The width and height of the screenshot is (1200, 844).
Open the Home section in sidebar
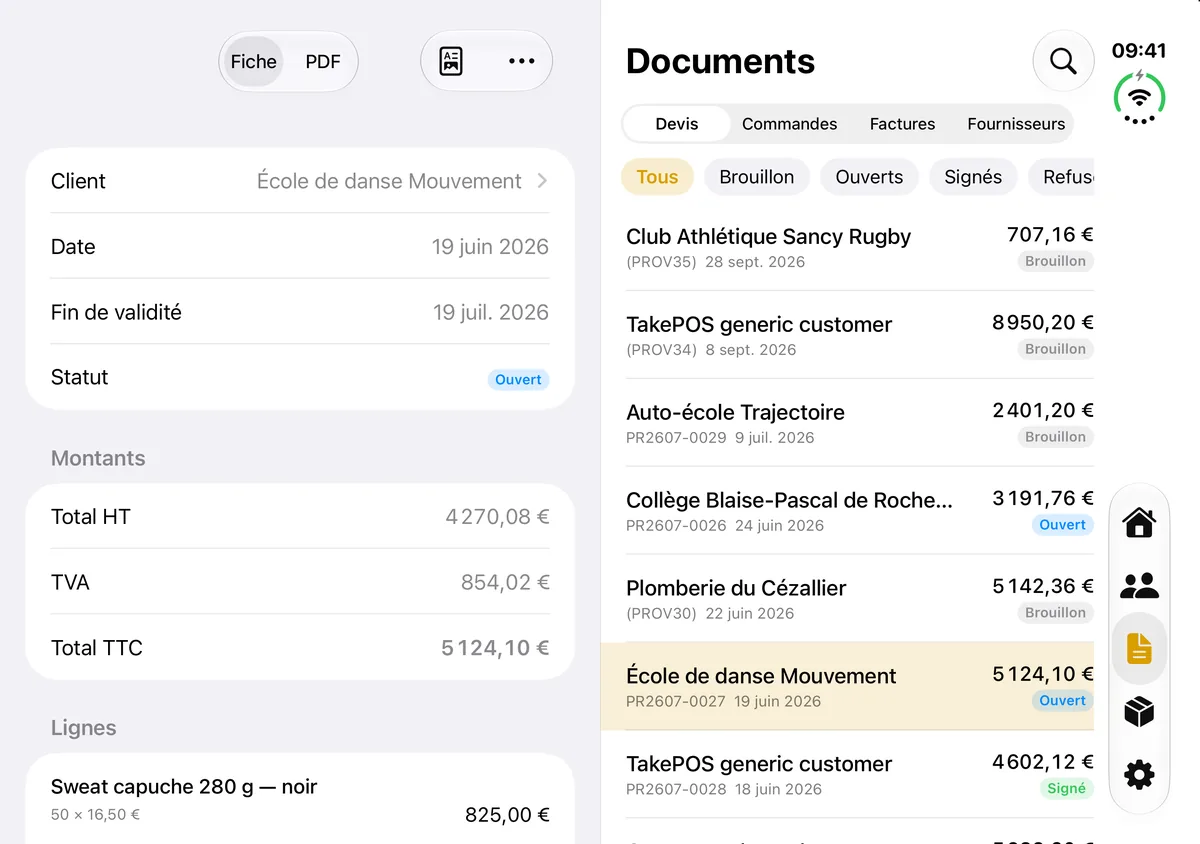1139,522
